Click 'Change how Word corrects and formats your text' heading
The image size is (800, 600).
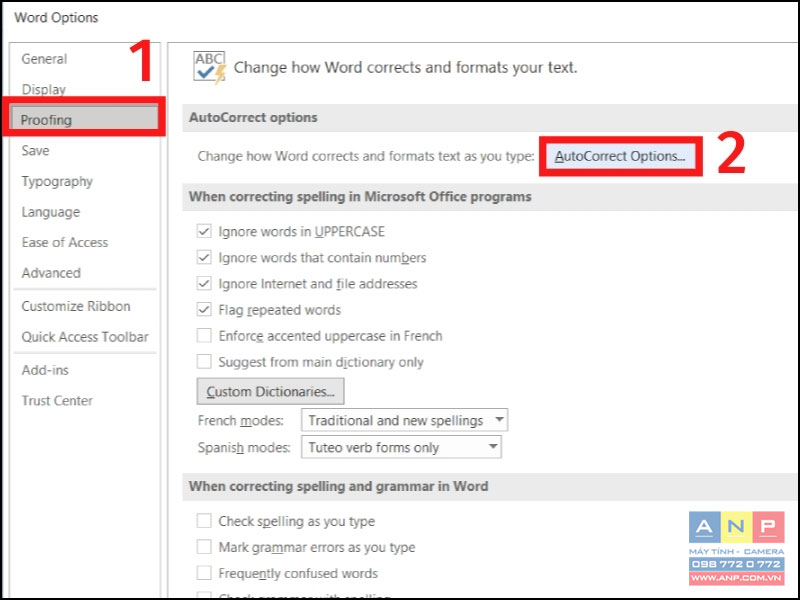click(x=406, y=67)
